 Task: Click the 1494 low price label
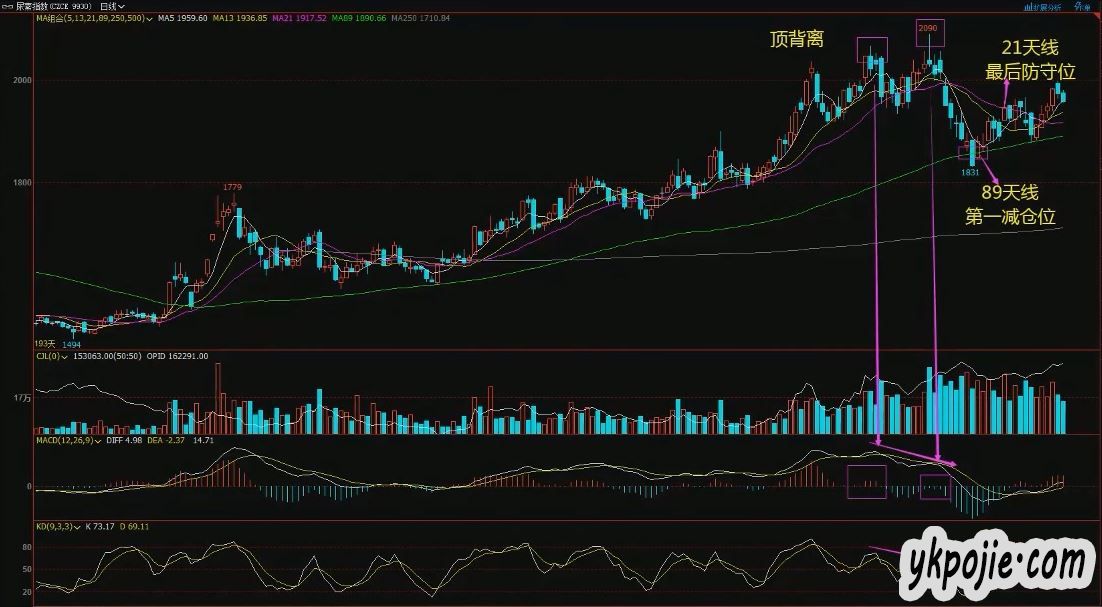72,343
